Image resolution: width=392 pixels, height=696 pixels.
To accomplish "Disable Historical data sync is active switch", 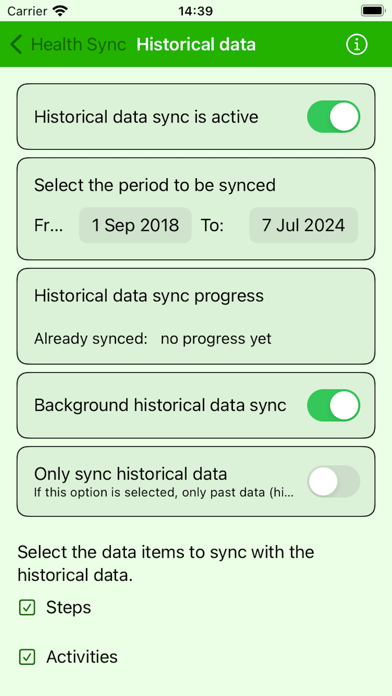I will pyautogui.click(x=333, y=117).
